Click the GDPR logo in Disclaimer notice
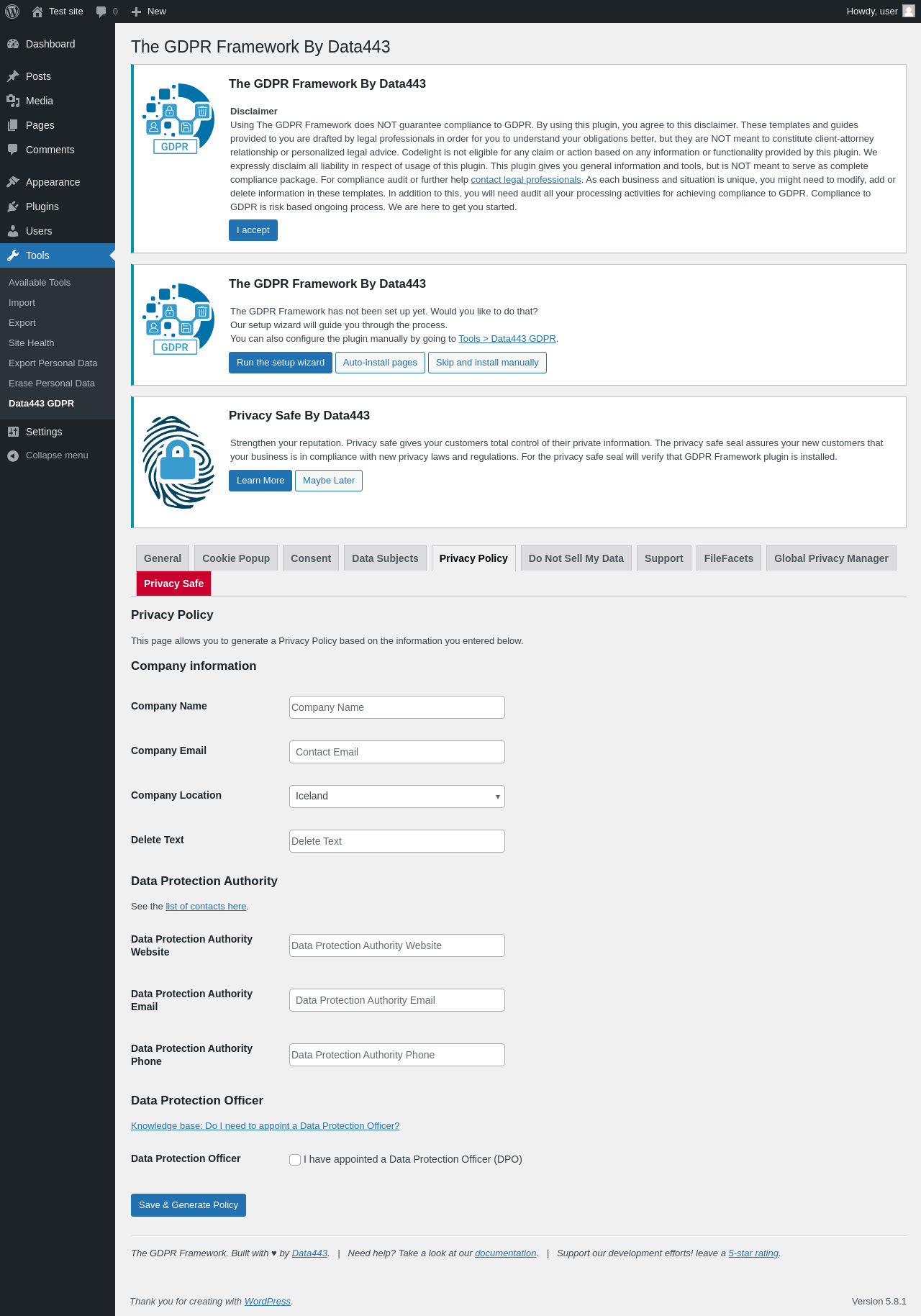Image resolution: width=921 pixels, height=1316 pixels. 178,119
